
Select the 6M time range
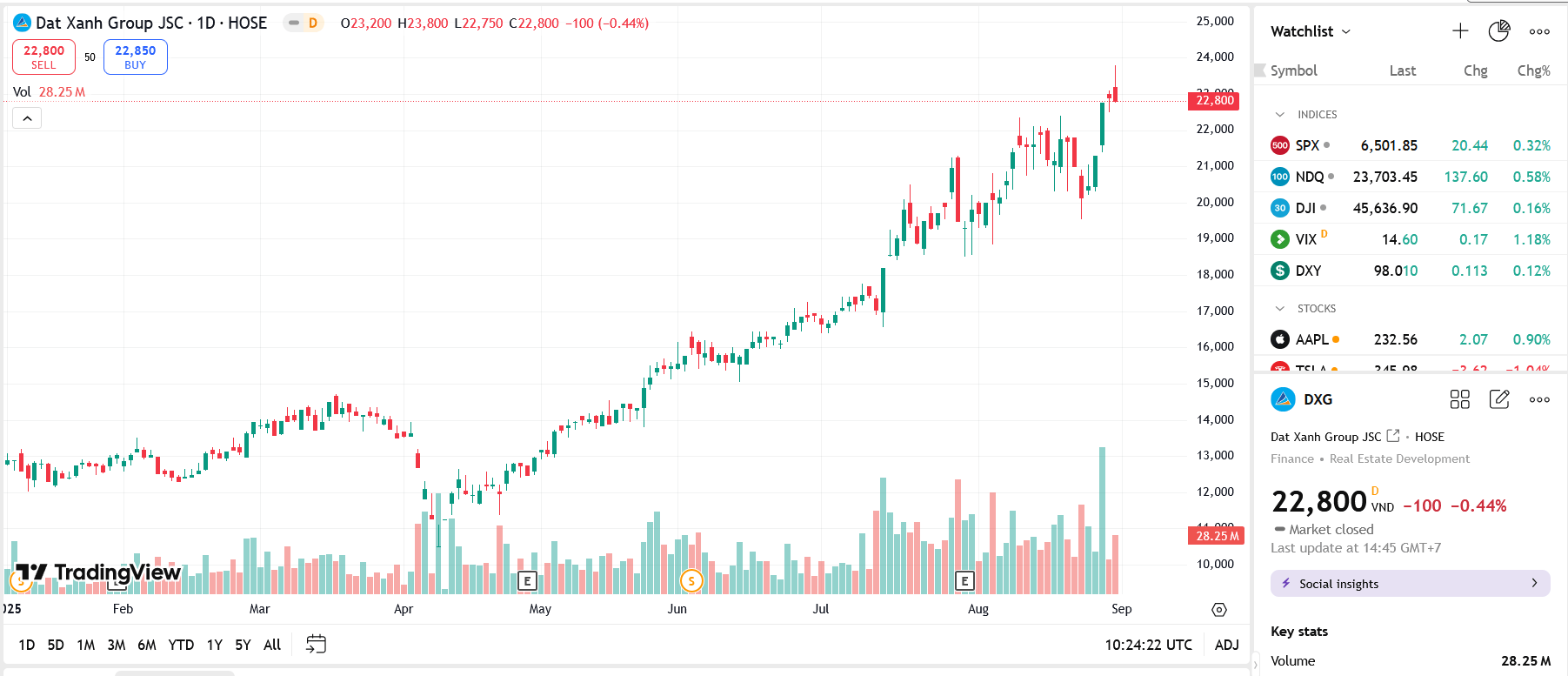point(147,645)
